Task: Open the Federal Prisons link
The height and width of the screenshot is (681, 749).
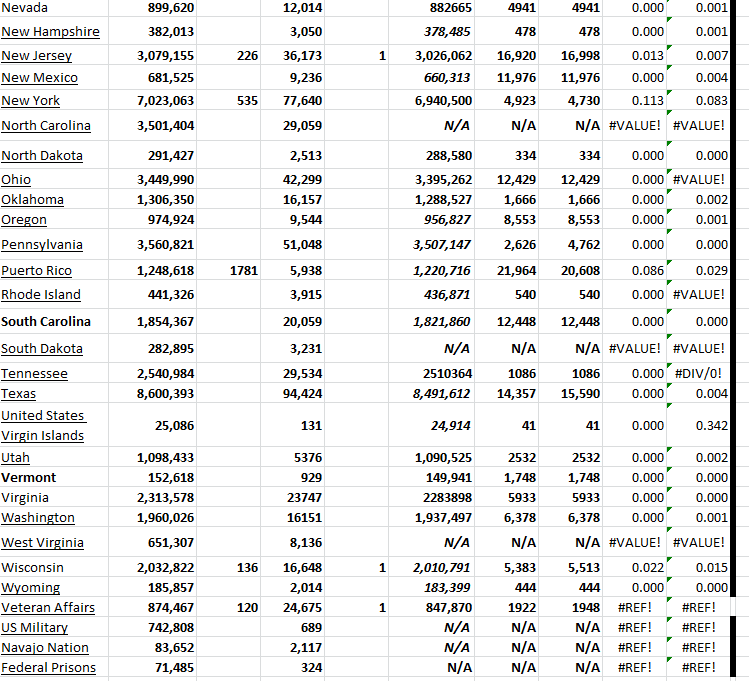Action: coord(48,668)
